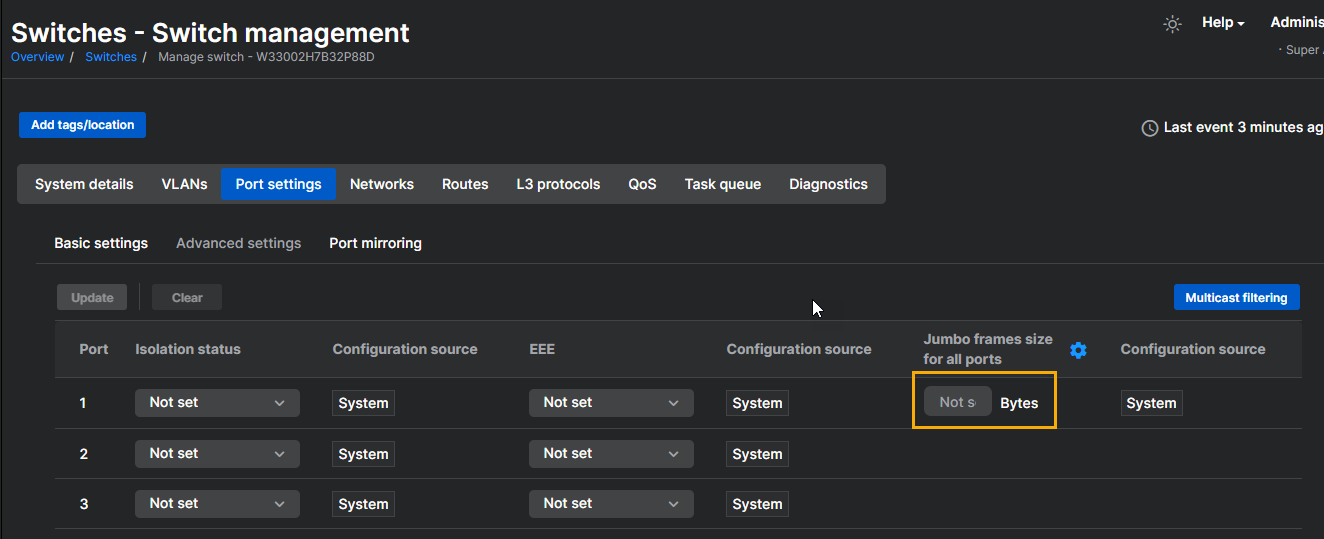
Task: Open port 3 EEE dropdown
Action: (x=611, y=504)
